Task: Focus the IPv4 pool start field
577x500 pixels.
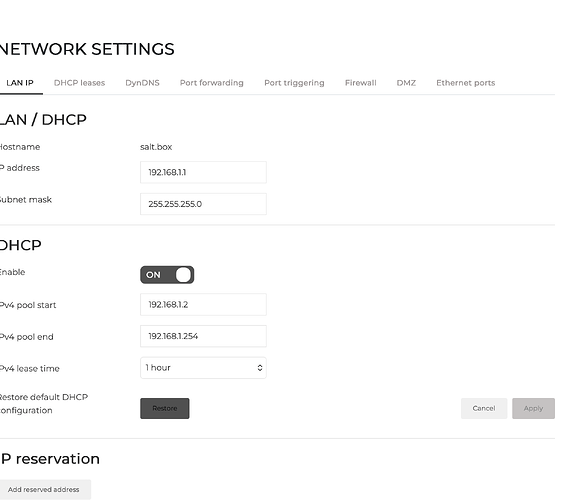Action: pos(203,304)
